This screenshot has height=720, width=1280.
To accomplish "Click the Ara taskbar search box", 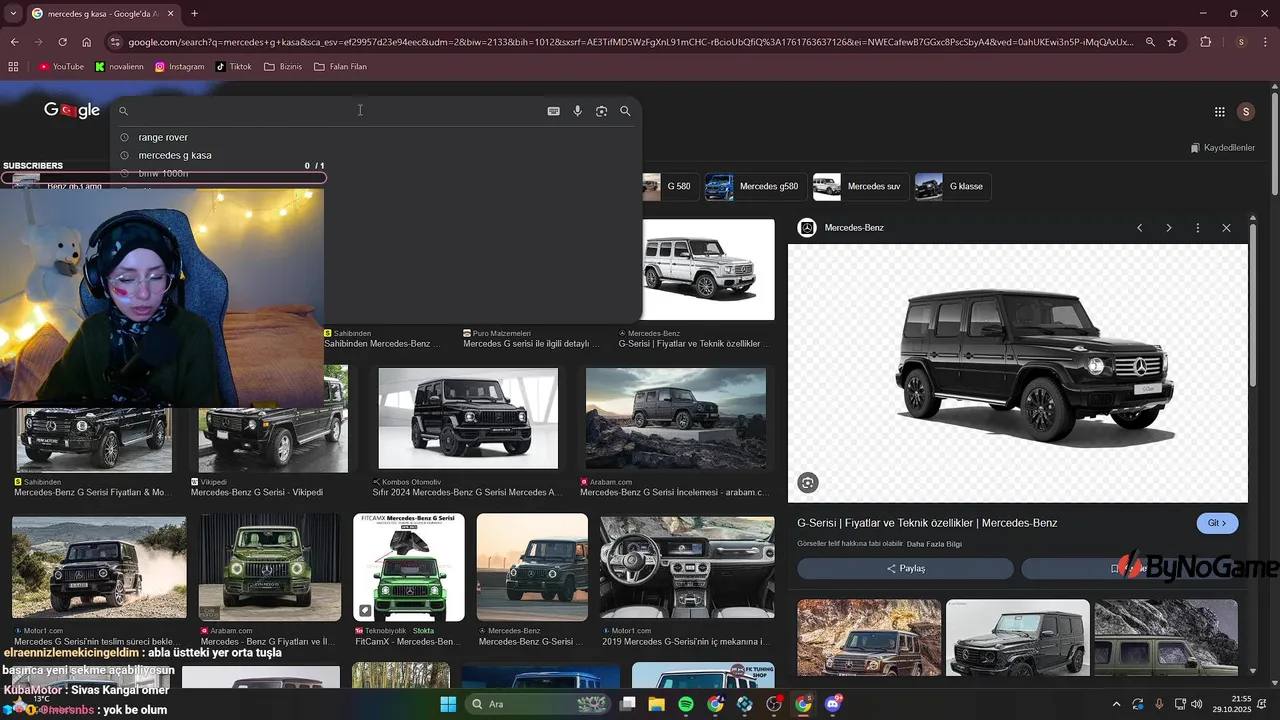I will click(x=538, y=704).
